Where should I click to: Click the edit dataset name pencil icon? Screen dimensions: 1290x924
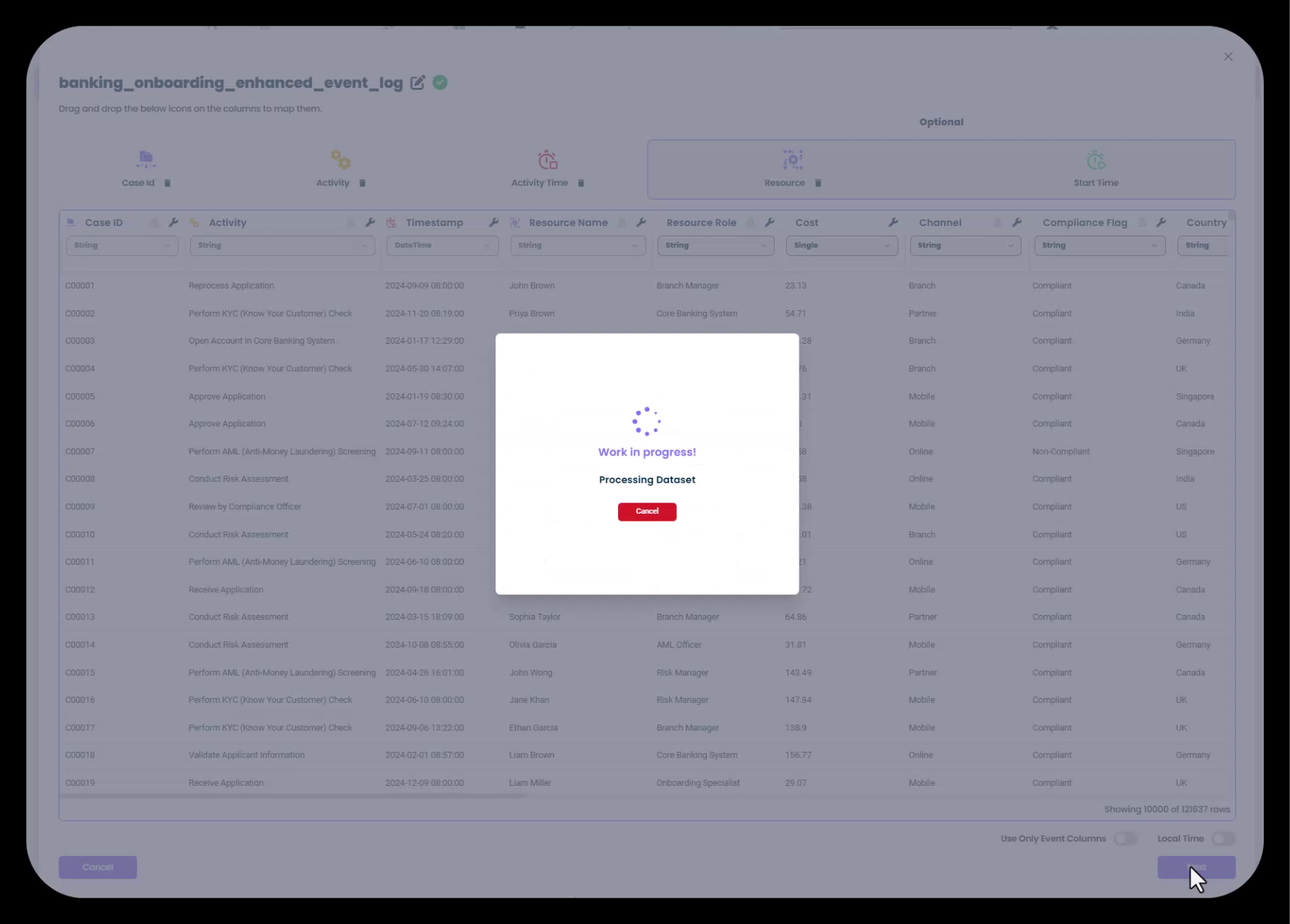pos(417,83)
